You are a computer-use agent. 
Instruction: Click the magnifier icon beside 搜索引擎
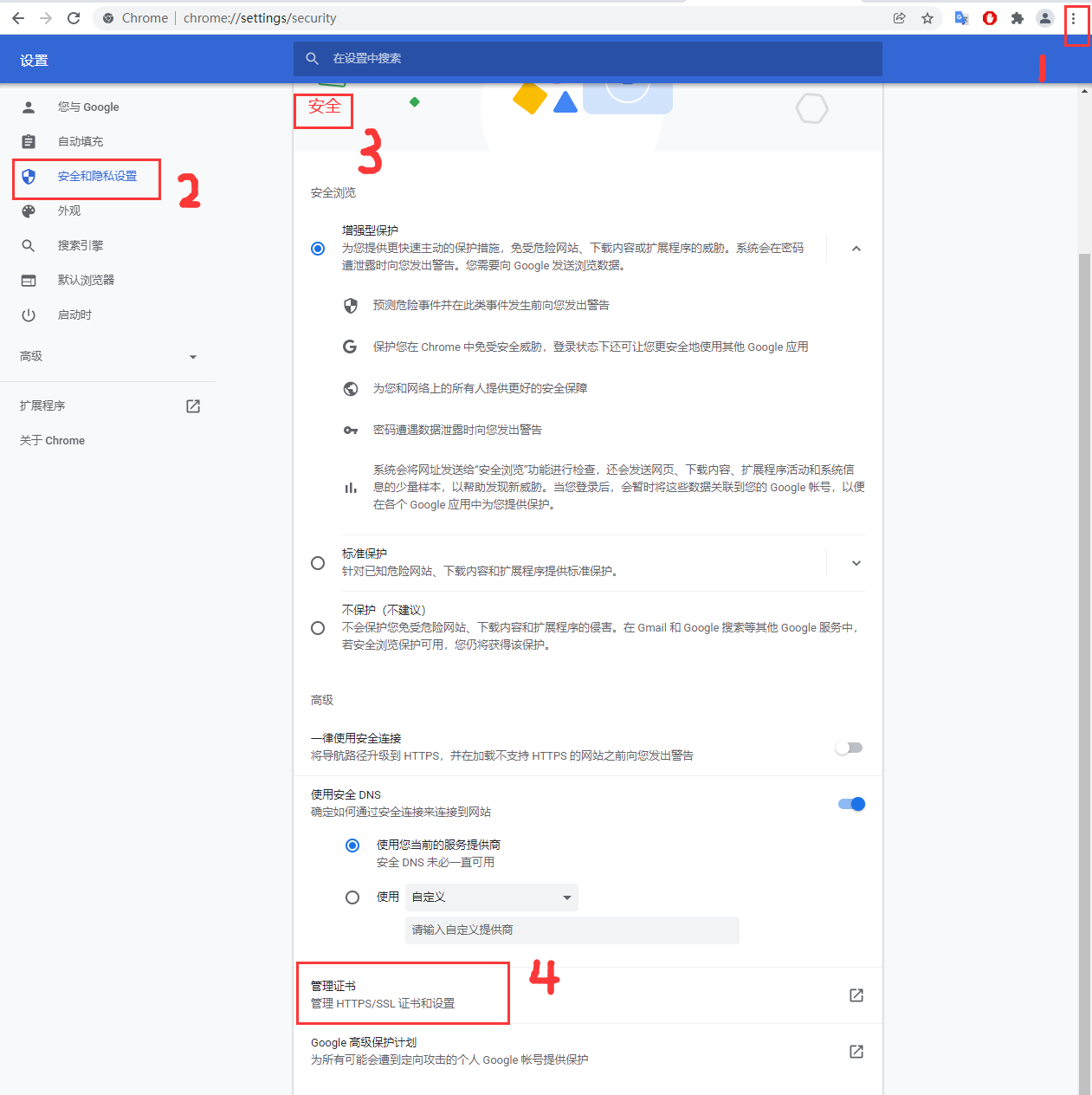click(x=29, y=246)
